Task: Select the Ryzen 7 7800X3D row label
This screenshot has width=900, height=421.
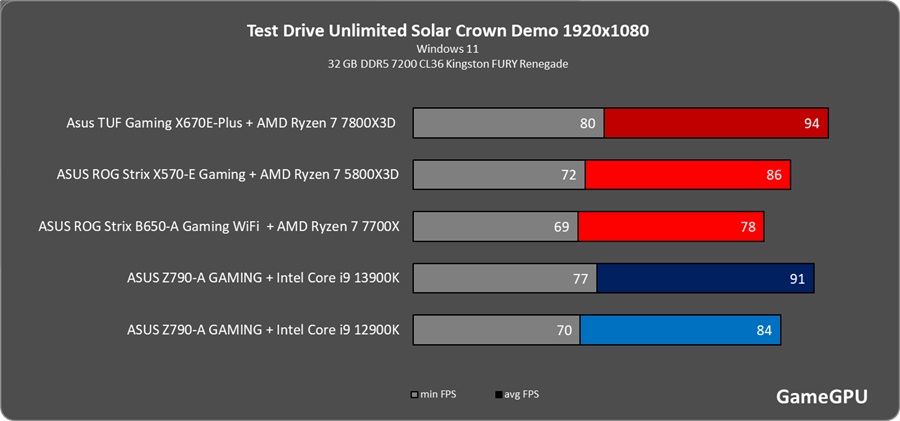Action: tap(231, 122)
